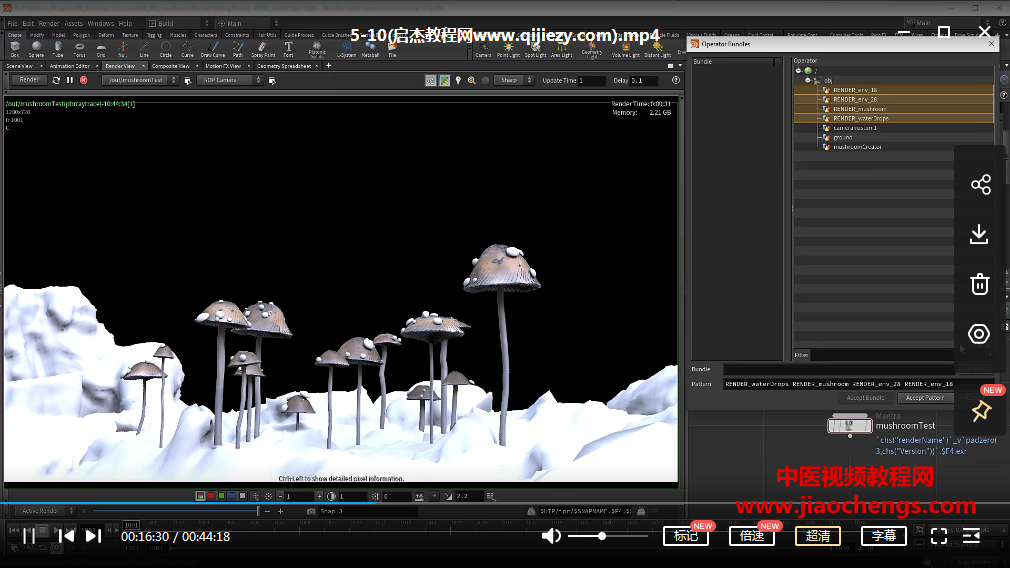Switch to the Scene View tab

point(20,66)
